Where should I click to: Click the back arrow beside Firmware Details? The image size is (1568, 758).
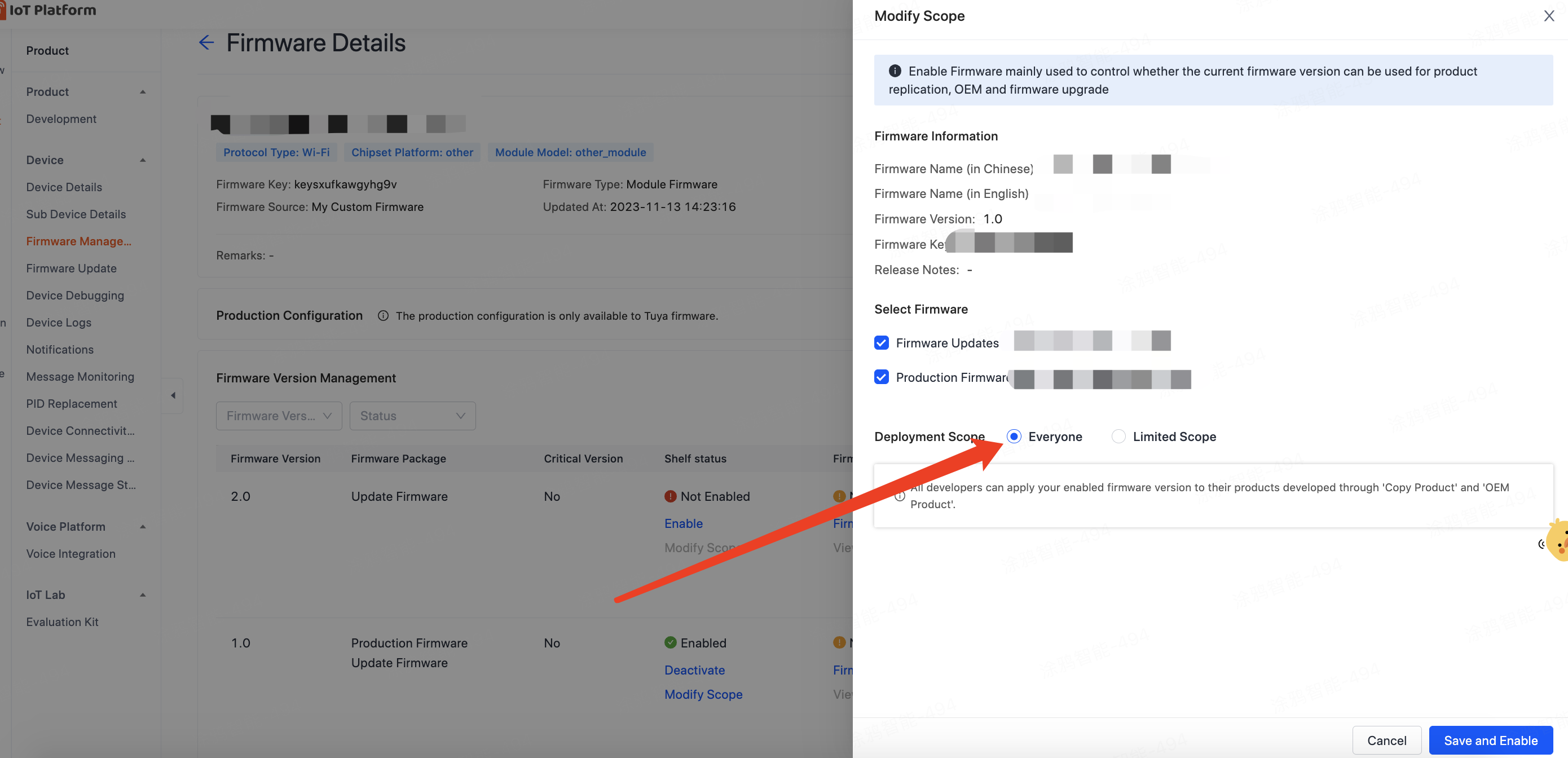click(x=206, y=43)
